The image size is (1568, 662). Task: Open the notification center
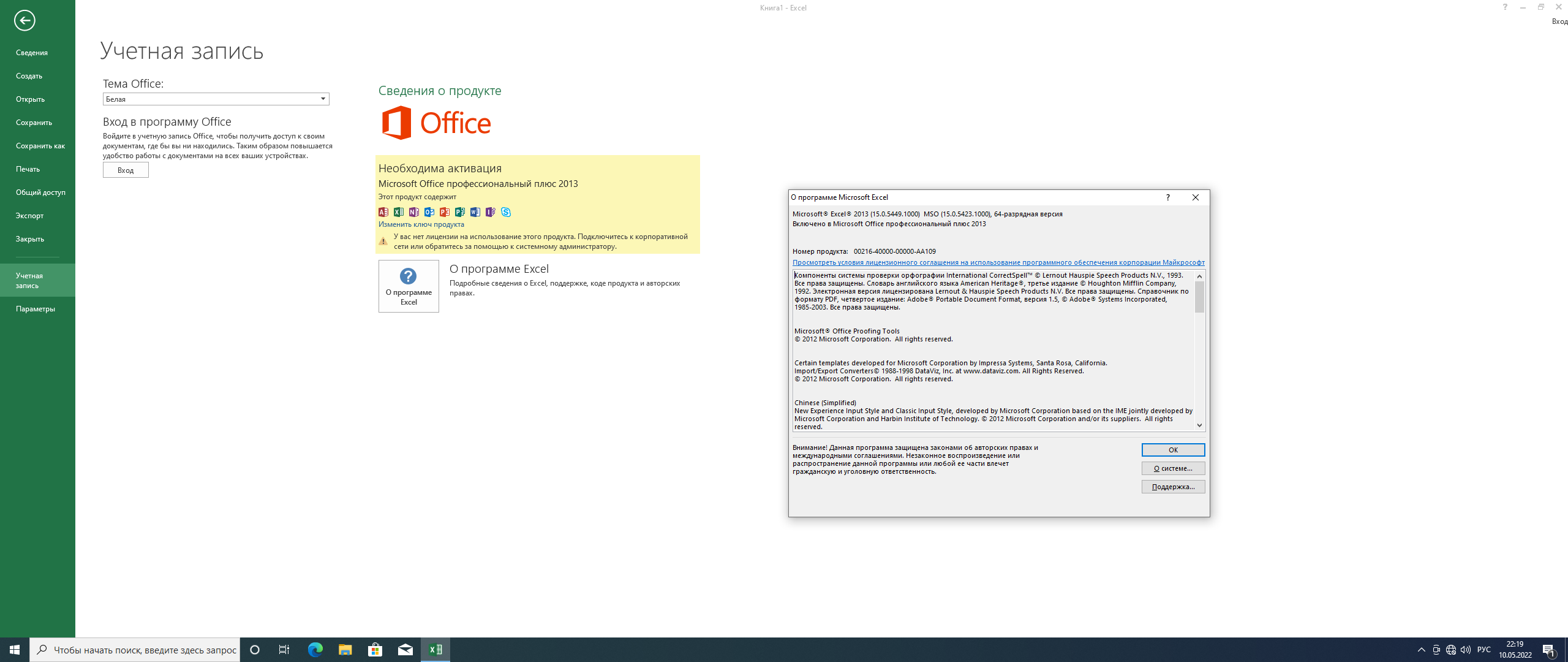[1549, 650]
